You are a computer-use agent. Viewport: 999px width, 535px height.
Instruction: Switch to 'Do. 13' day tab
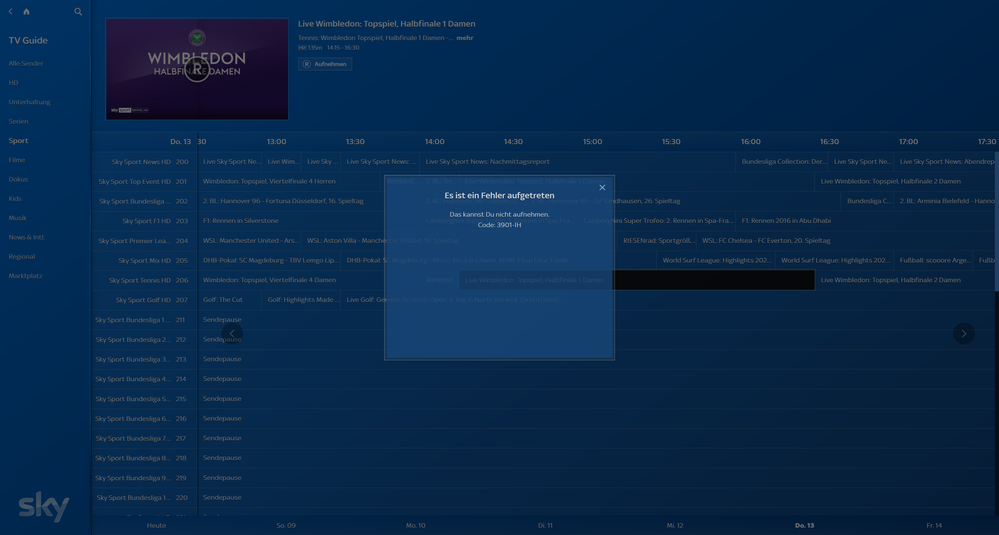click(x=805, y=525)
